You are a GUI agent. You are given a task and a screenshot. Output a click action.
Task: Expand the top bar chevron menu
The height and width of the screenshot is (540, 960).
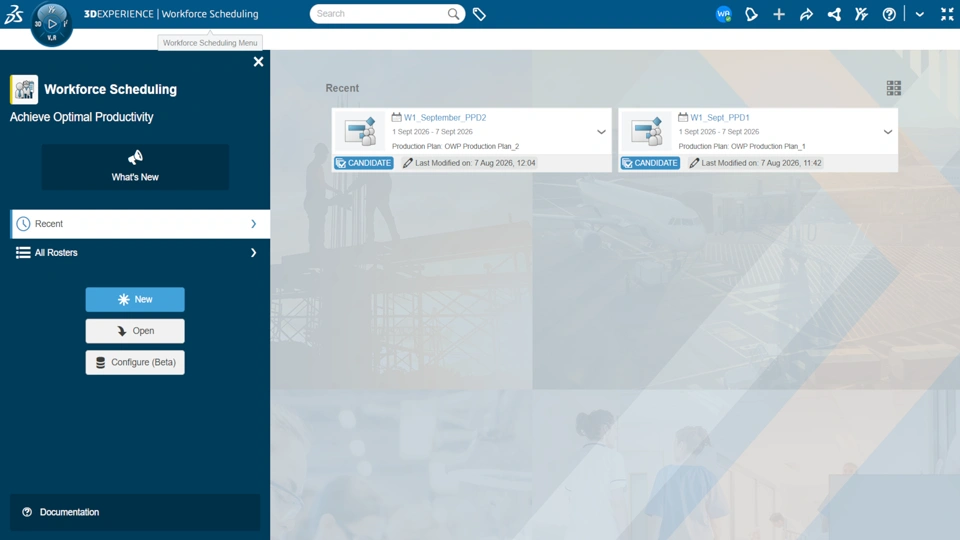pos(920,14)
